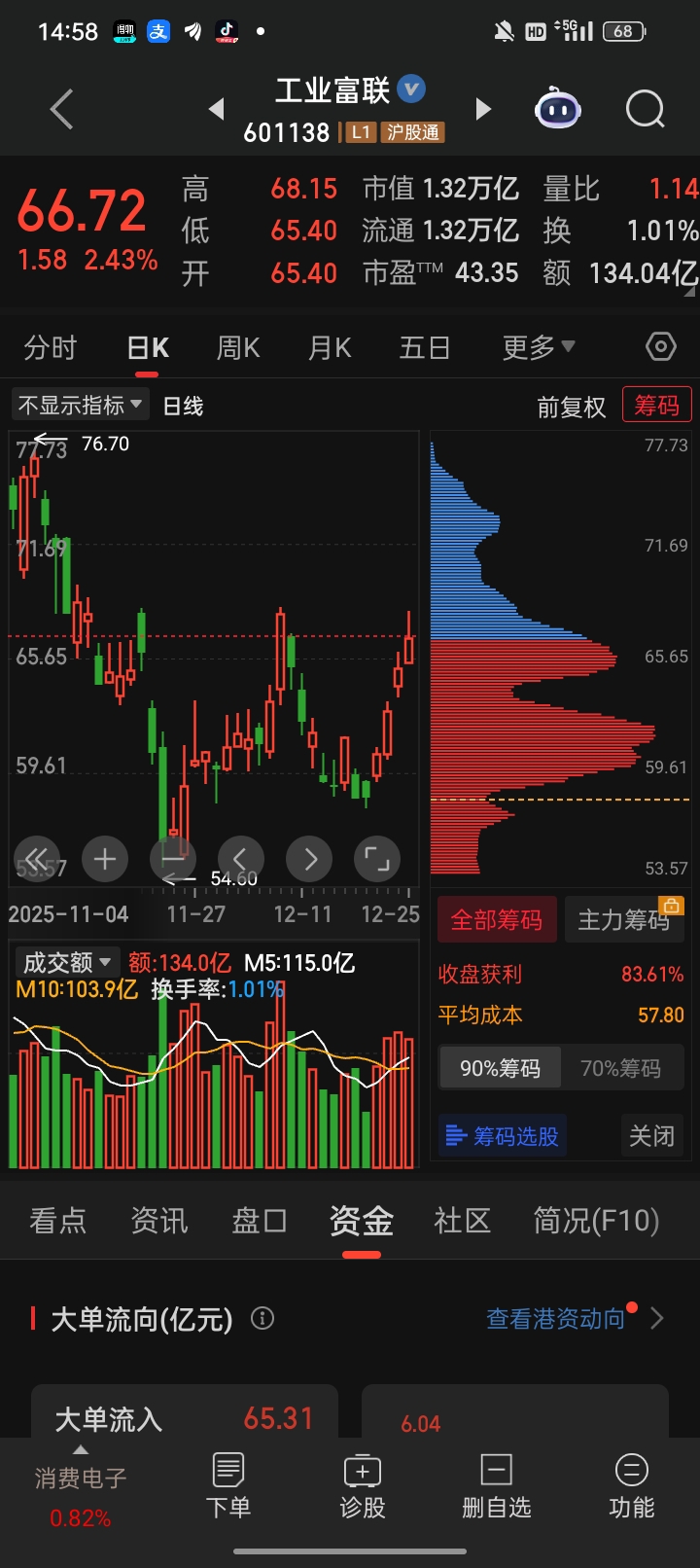Tap the 日线 label

[183, 406]
